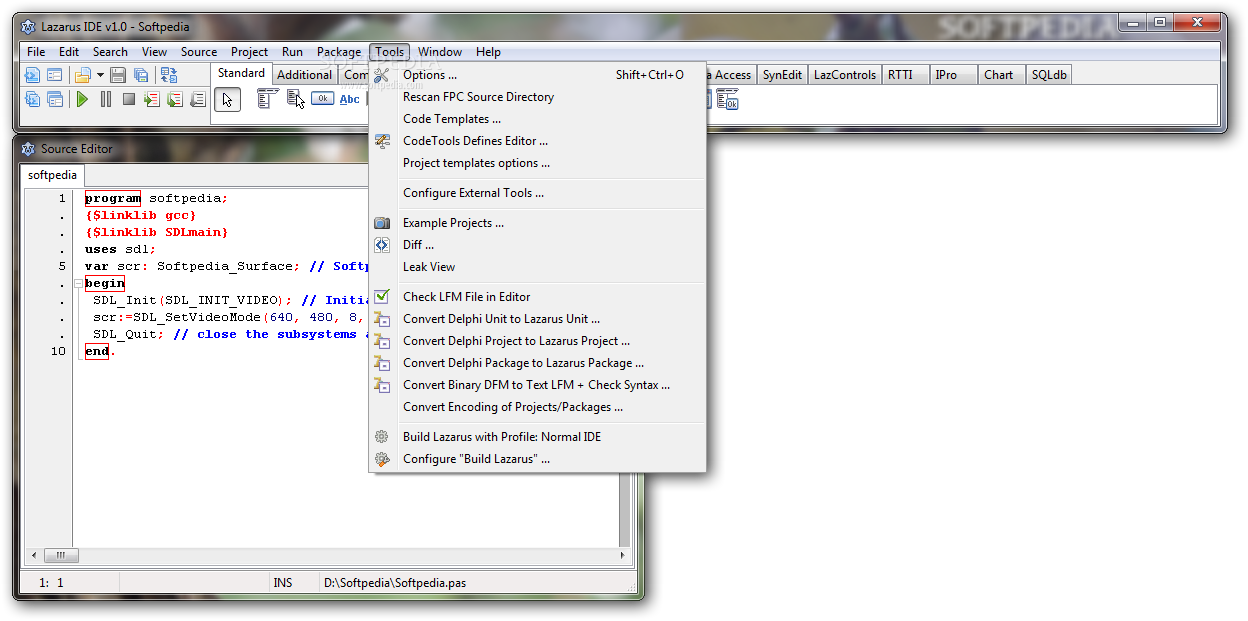Screen dimensions: 1248x621
Task: Click the Step Out icon
Action: tap(198, 99)
